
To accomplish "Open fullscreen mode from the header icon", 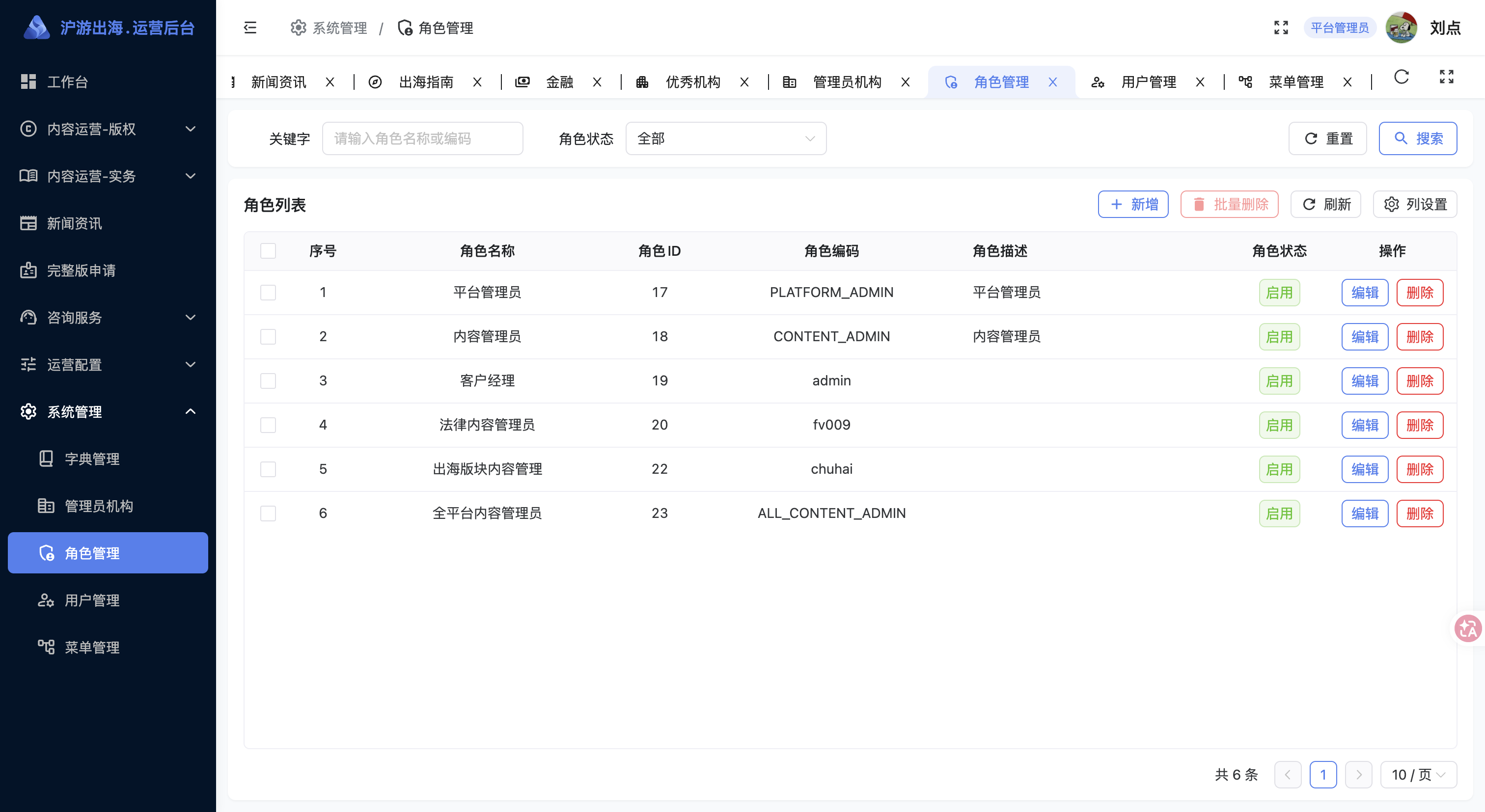I will tap(1281, 27).
